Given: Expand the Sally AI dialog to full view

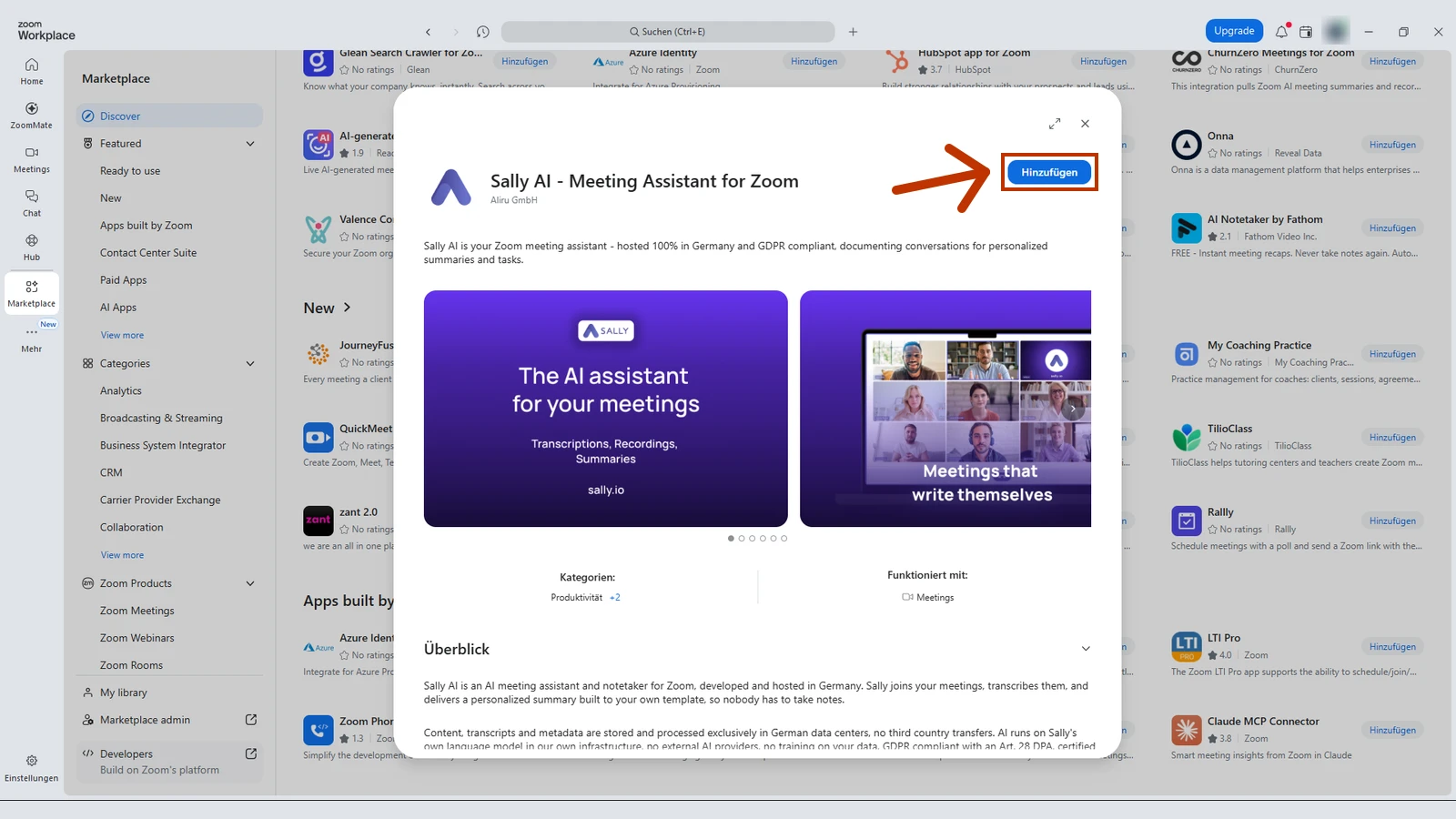Looking at the screenshot, I should [1055, 124].
